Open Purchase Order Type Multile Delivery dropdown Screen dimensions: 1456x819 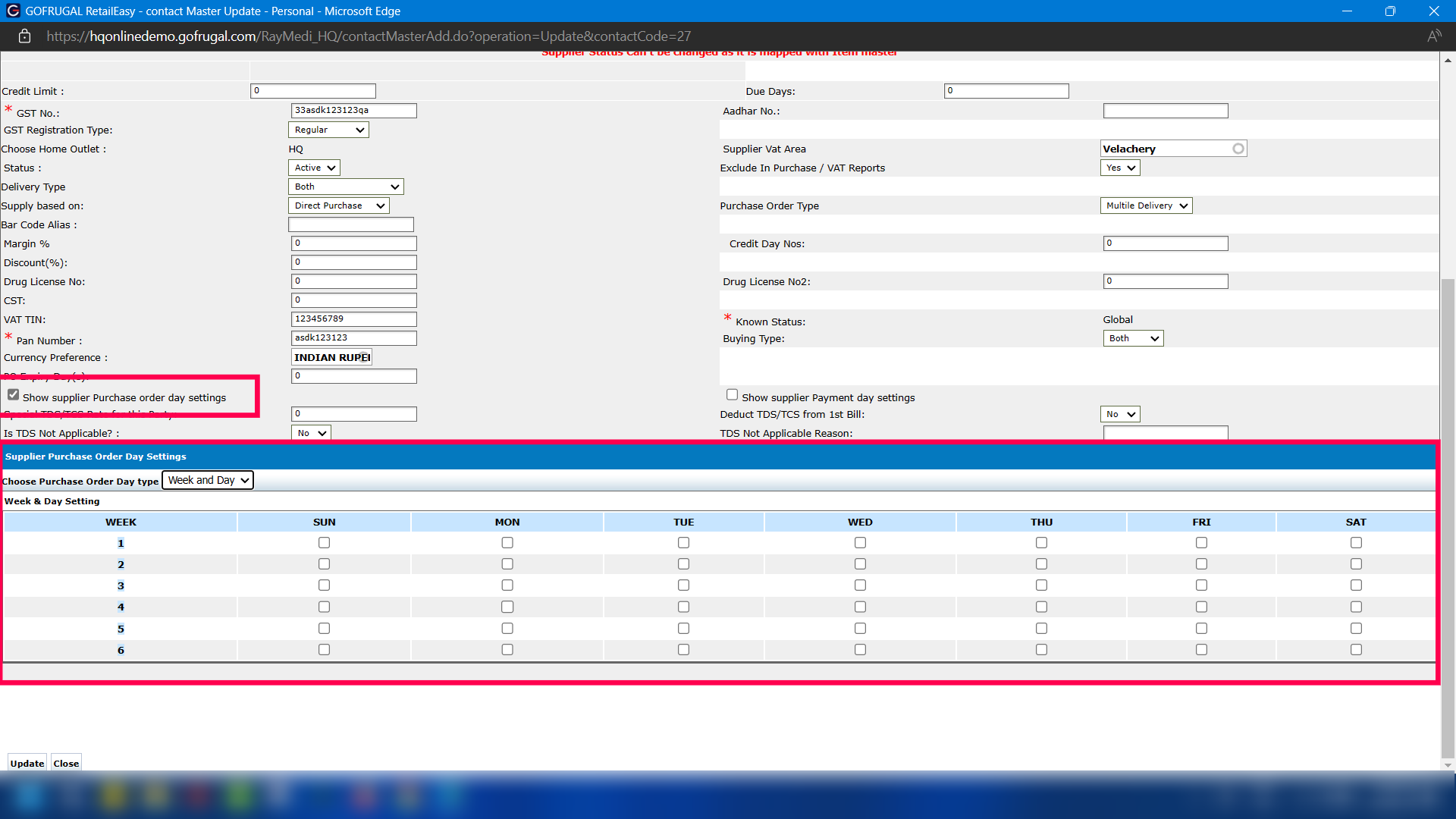(1146, 206)
